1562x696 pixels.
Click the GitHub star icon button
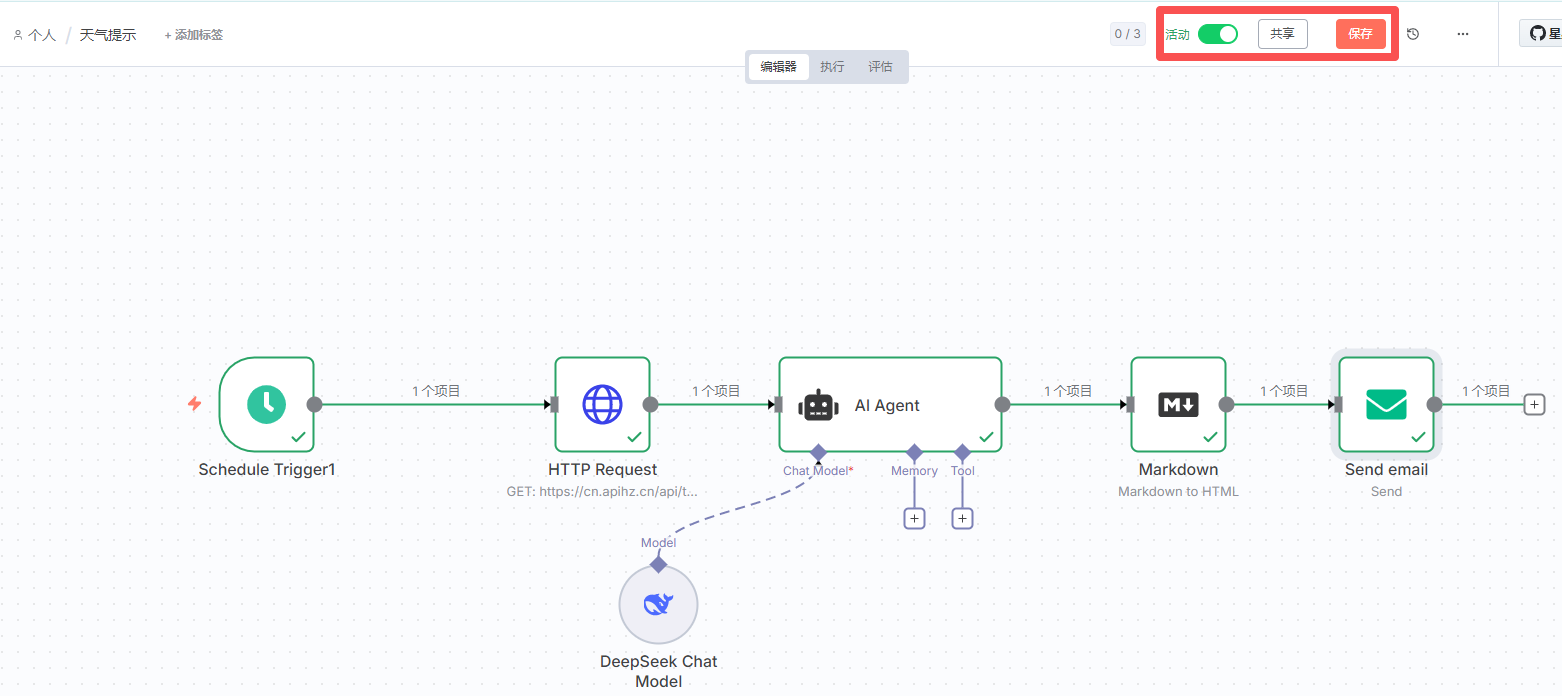point(1540,34)
